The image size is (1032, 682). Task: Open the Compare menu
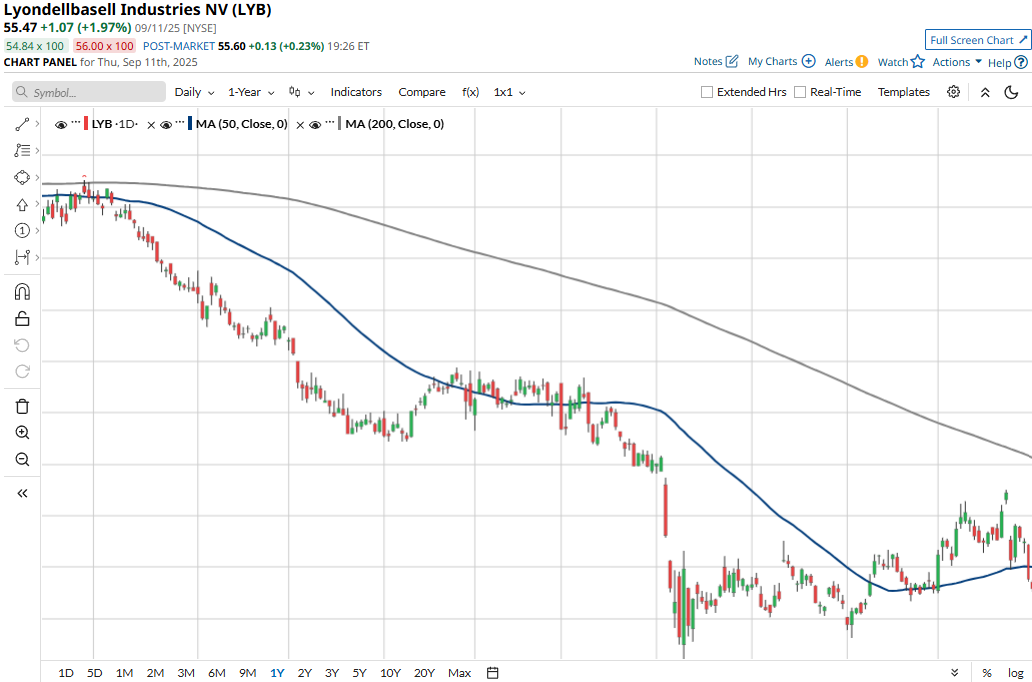coord(422,92)
